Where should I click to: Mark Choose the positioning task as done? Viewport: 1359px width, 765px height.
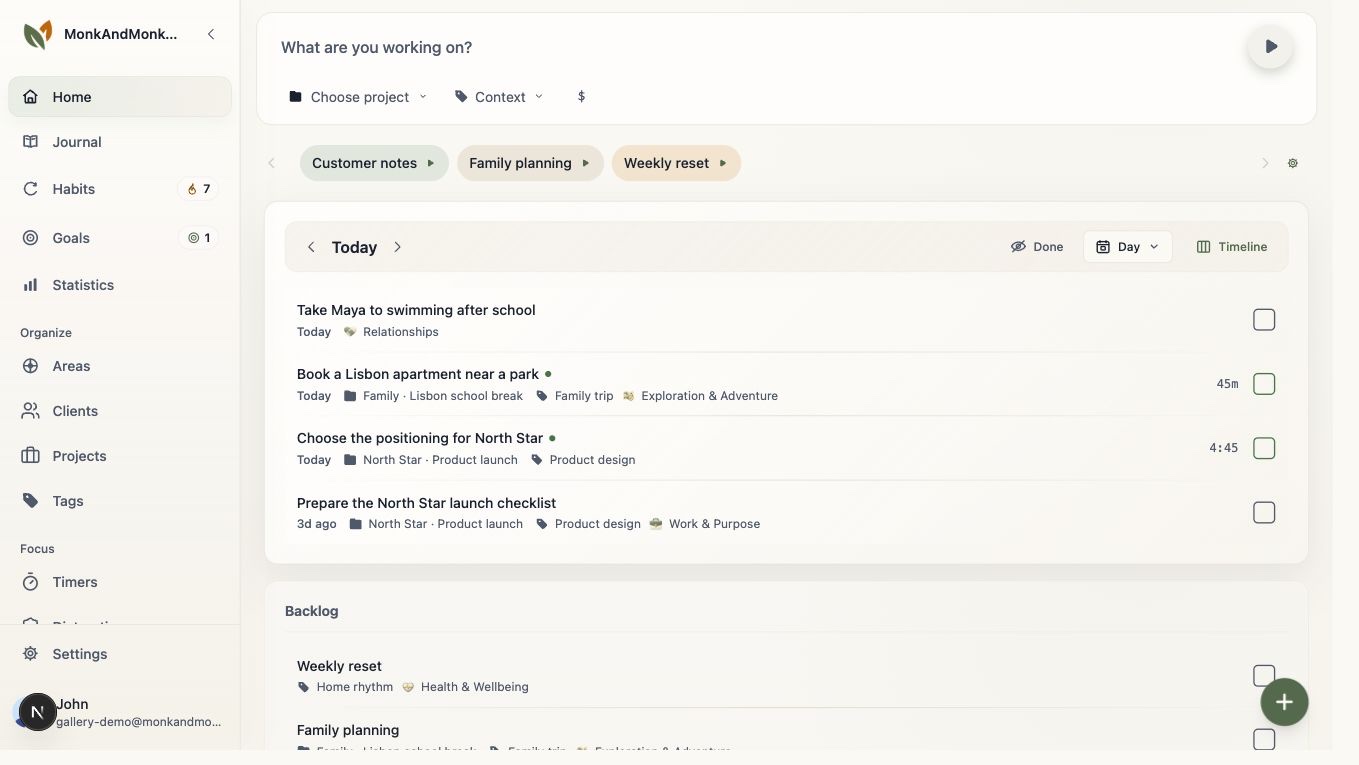pyautogui.click(x=1264, y=448)
